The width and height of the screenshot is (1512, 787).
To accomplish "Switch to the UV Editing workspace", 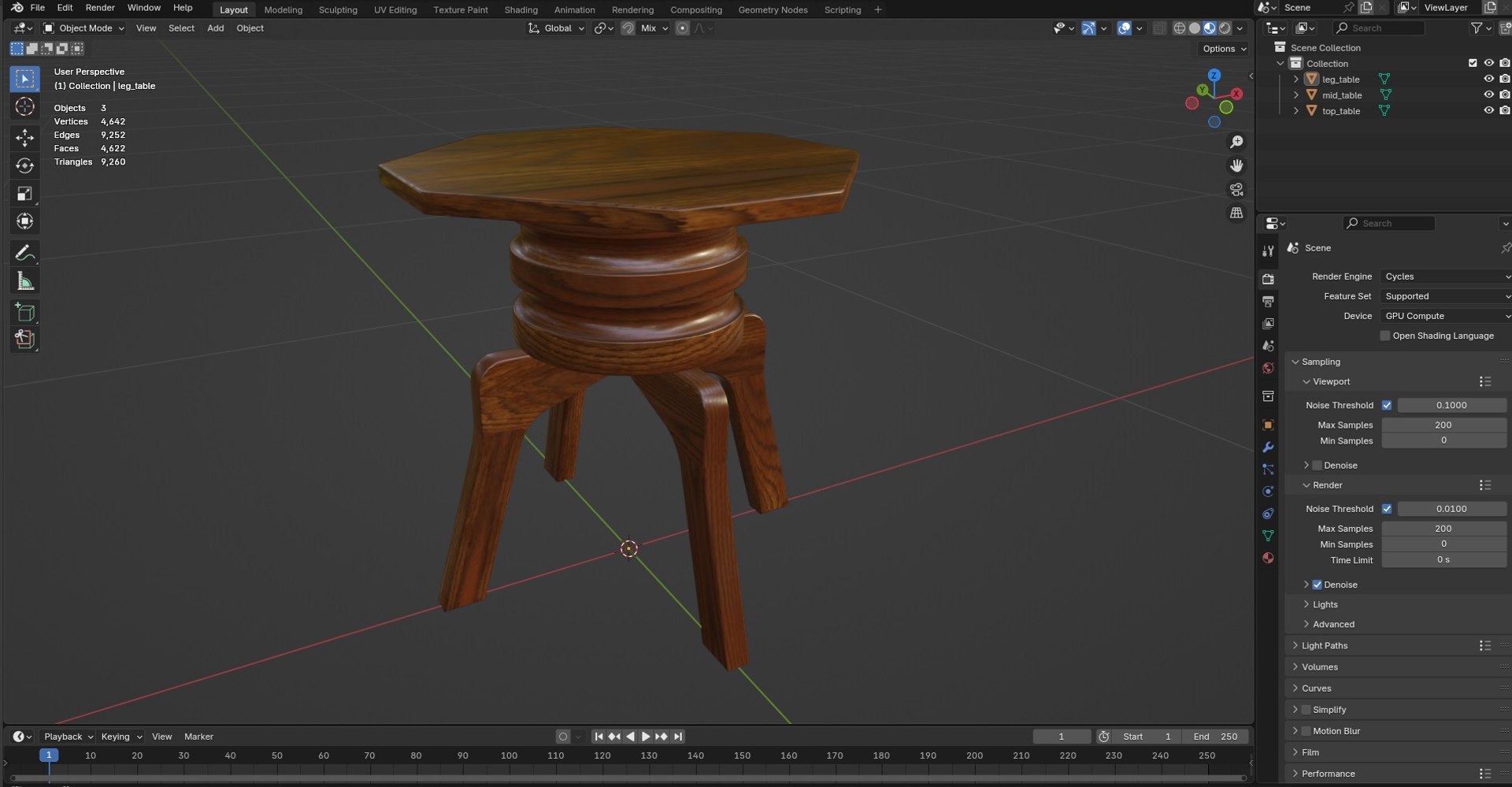I will [x=395, y=10].
